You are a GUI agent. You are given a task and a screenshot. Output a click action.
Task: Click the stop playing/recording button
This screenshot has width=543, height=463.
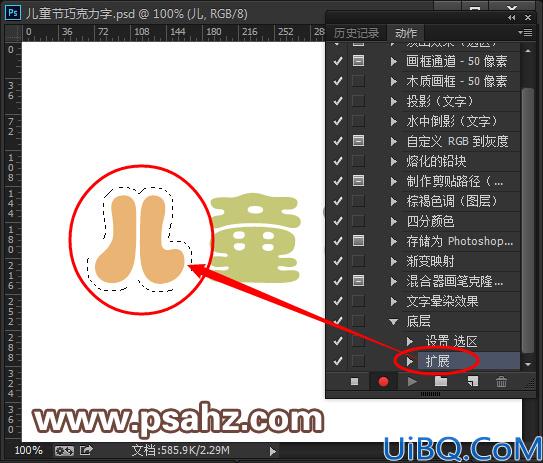(x=354, y=382)
